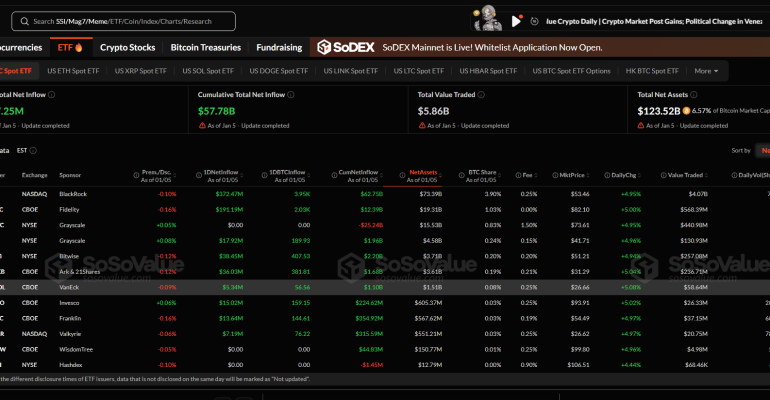
Task: Select the HK BTC Spot ETF tab
Action: coord(652,71)
